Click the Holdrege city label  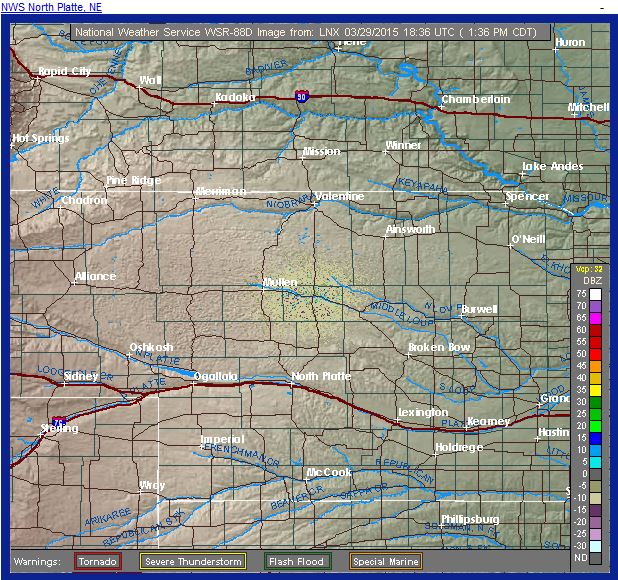[459, 448]
